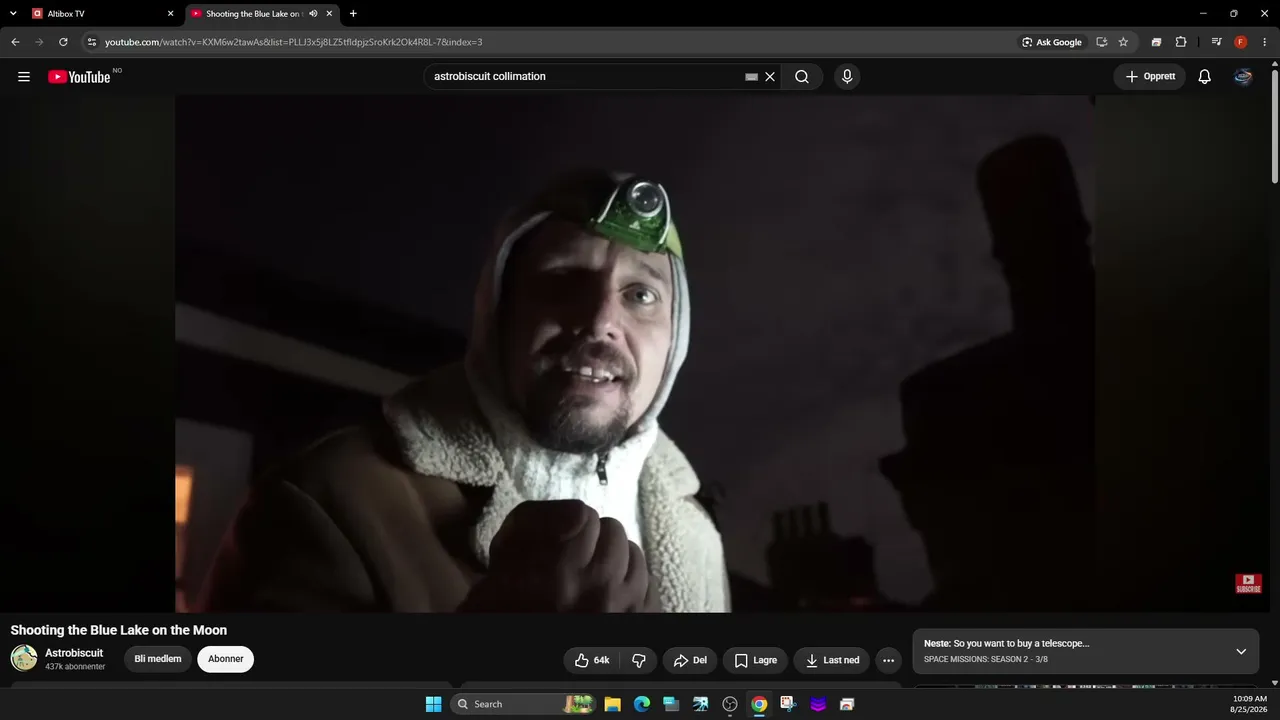The width and height of the screenshot is (1280, 720).
Task: Open the Chrome profile F avatar
Action: coord(1241,42)
